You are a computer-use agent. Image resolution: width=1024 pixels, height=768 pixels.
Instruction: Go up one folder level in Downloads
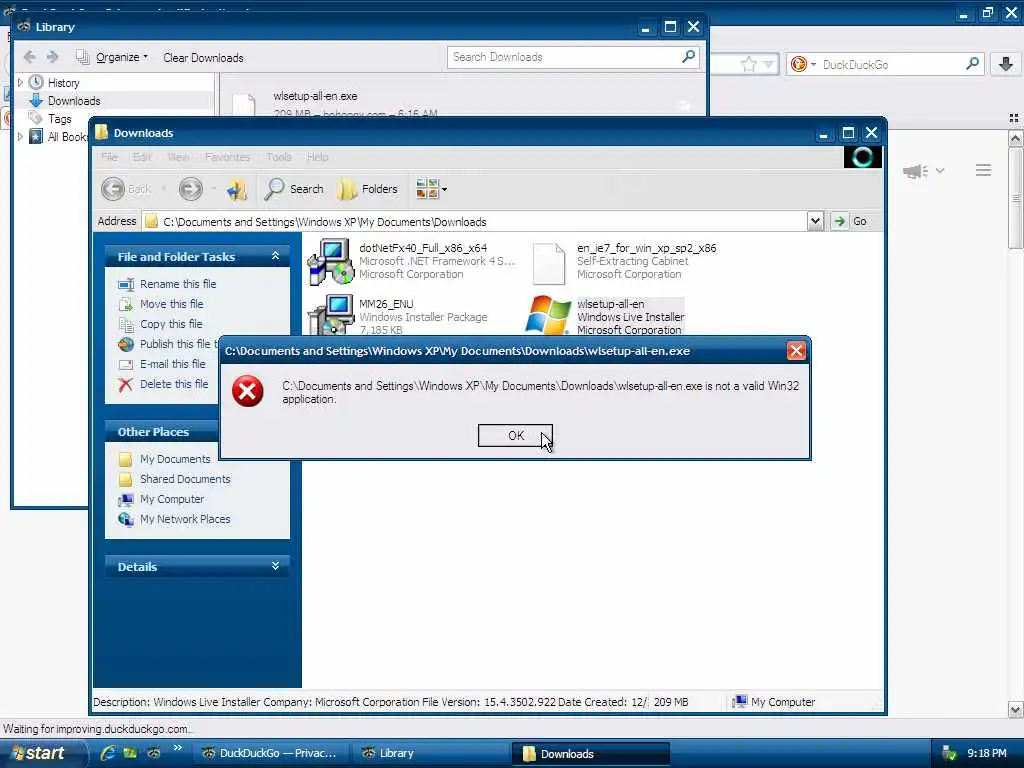click(236, 189)
